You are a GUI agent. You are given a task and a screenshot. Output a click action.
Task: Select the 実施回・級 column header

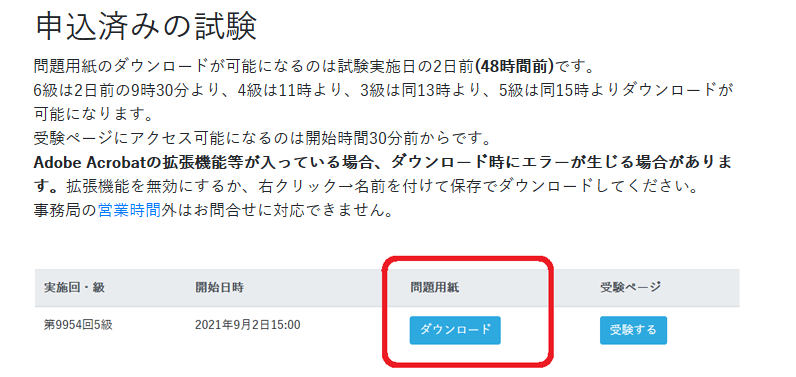point(74,288)
